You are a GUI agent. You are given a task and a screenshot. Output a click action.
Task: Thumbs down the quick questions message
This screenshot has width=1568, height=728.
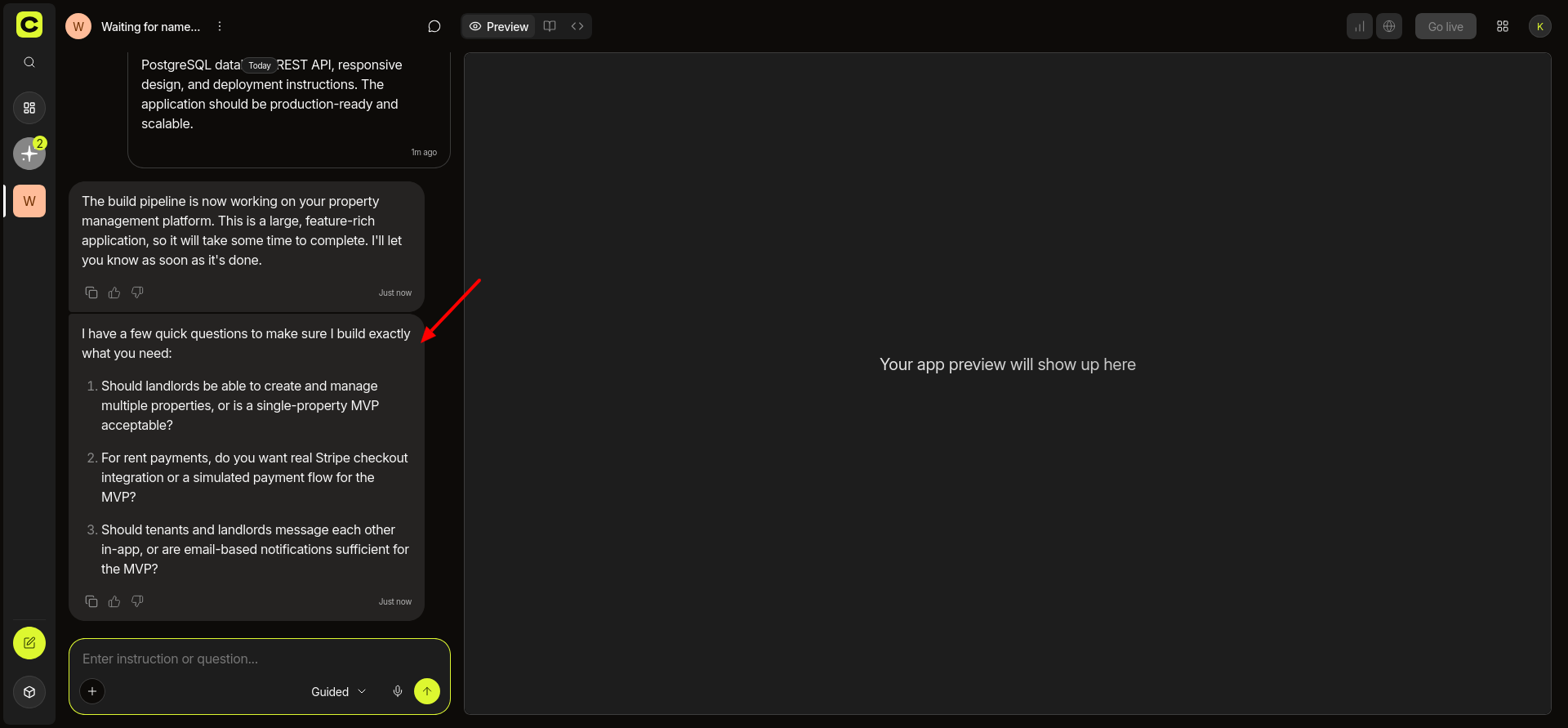(x=137, y=601)
